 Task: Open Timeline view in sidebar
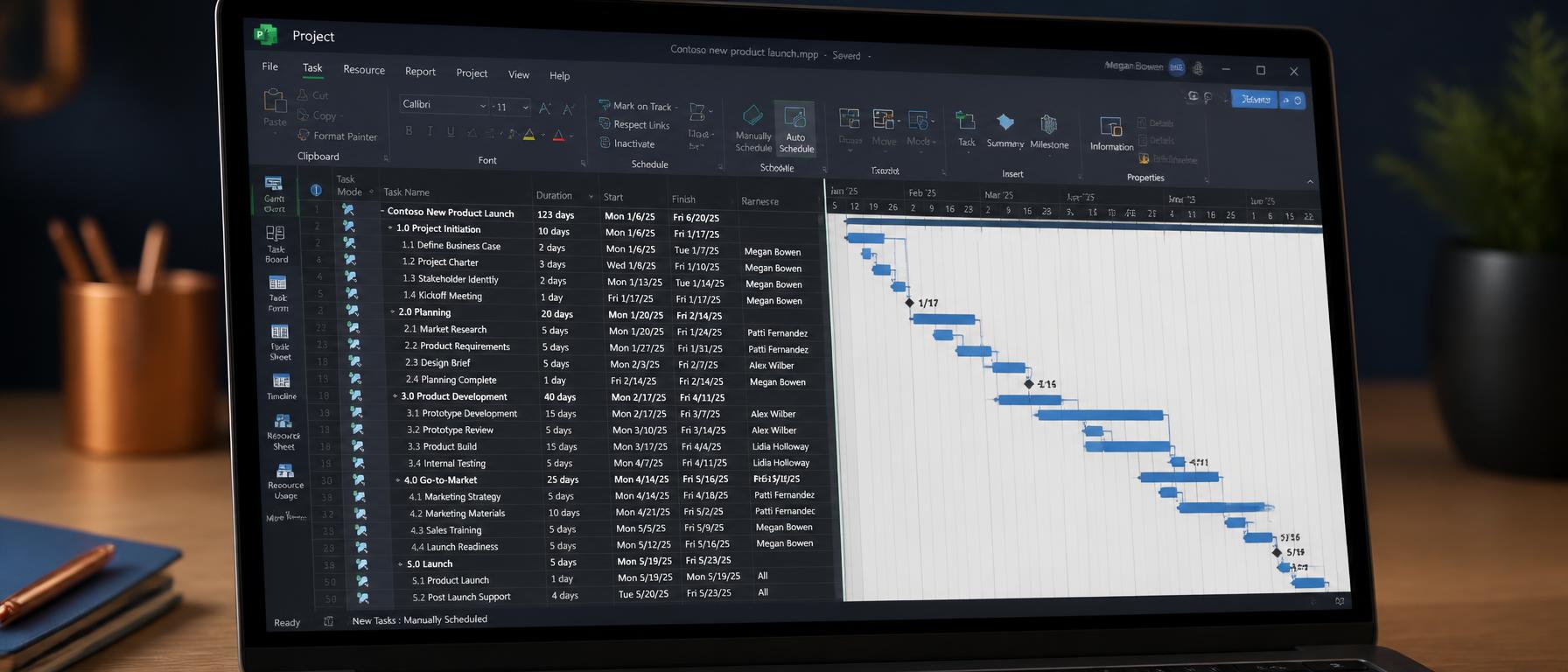(281, 386)
